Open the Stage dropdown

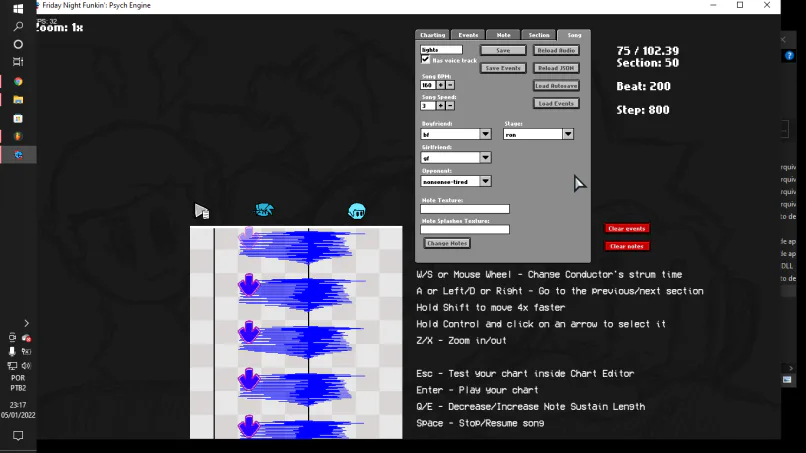(x=567, y=134)
